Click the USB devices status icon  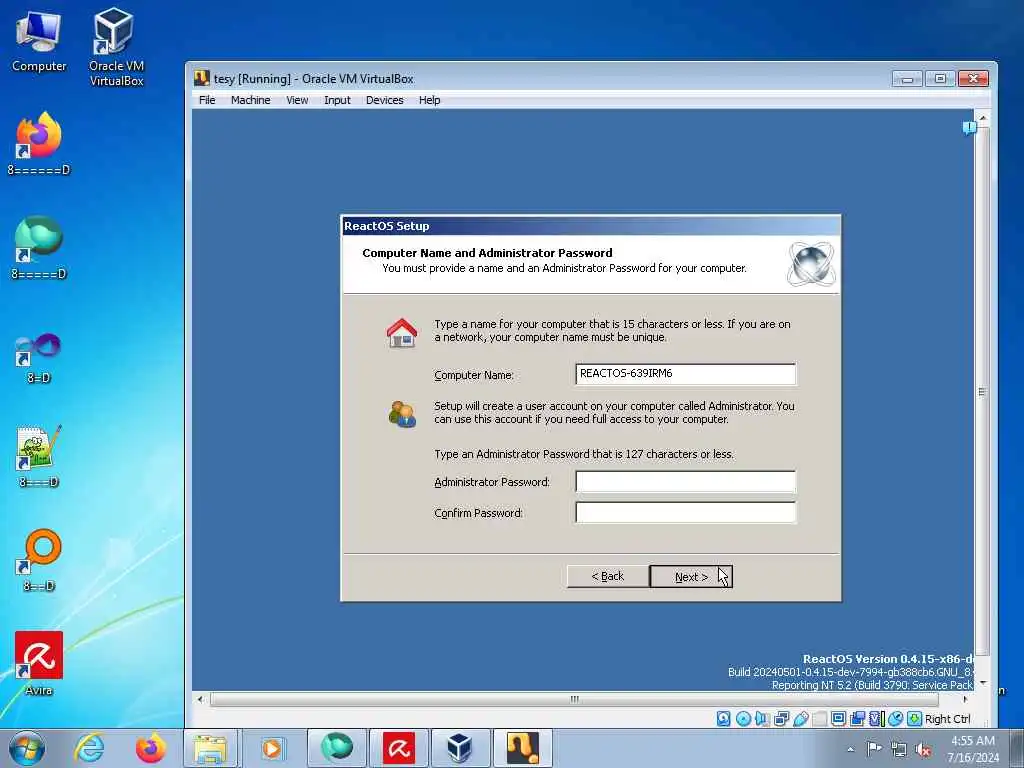click(801, 718)
